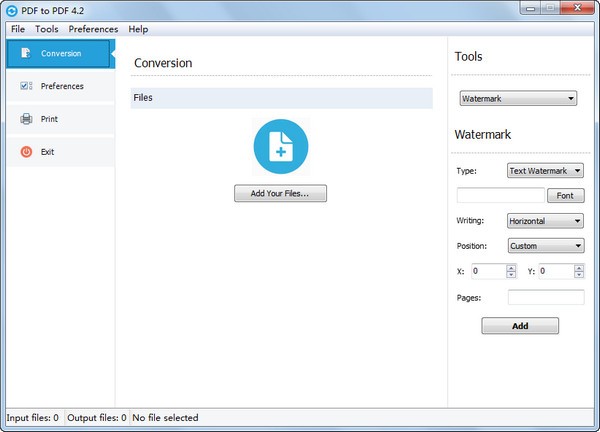Click the Print printer icon in sidebar
This screenshot has width=600, height=432.
[26, 119]
